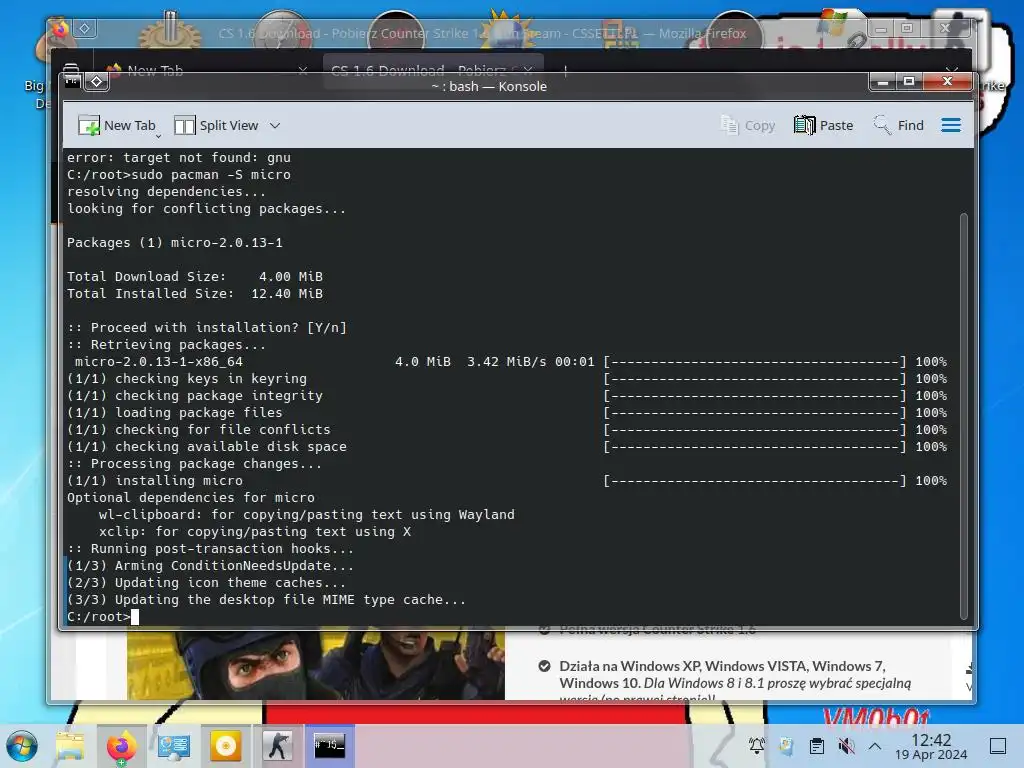Launch Counter-Strike from the taskbar
The width and height of the screenshot is (1024, 768).
click(278, 746)
